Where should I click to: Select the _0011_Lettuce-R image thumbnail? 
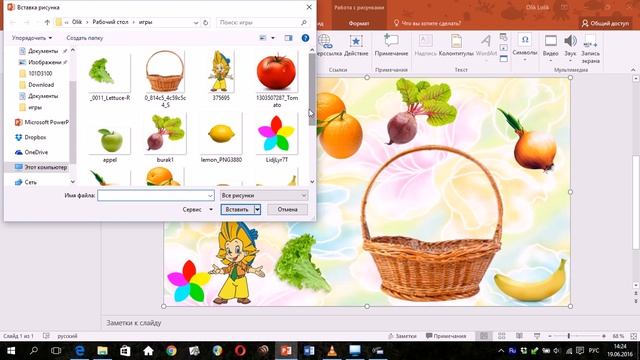[x=110, y=77]
